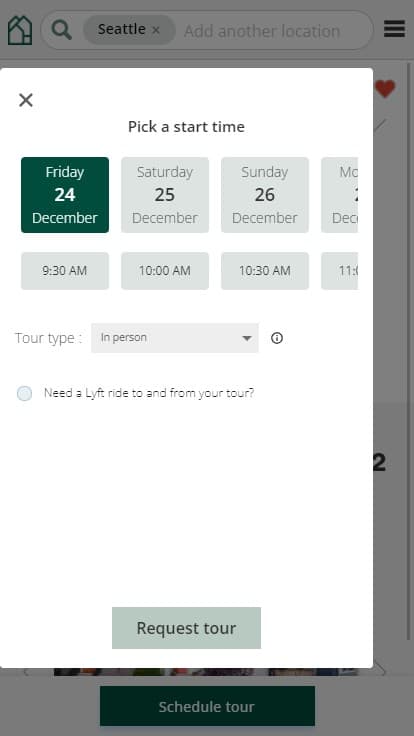The height and width of the screenshot is (736, 414).
Task: Click the red heart favorite icon
Action: tap(385, 89)
